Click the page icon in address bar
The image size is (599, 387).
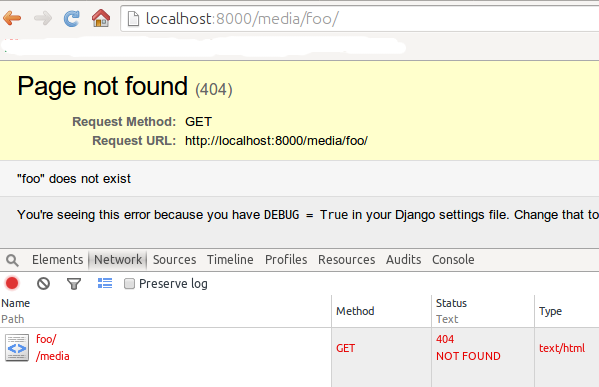pos(133,18)
